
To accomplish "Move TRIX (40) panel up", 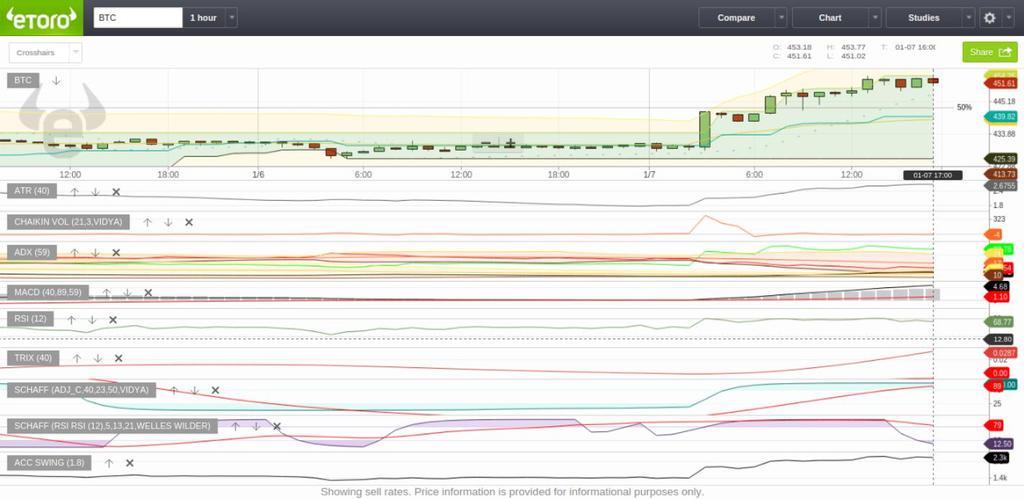I will tap(77, 358).
